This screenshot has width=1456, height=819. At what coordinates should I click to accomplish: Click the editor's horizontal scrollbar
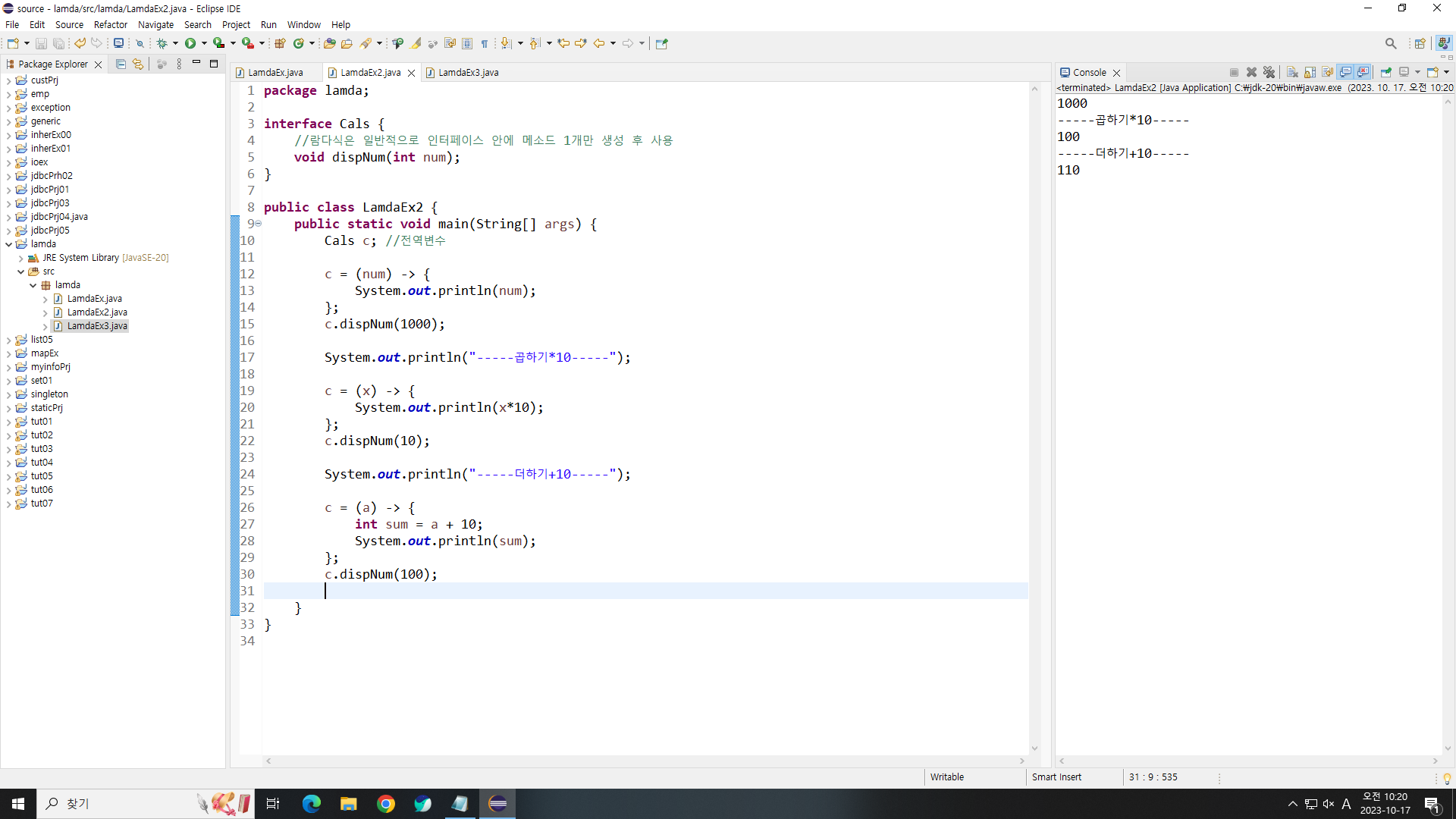pos(645,761)
